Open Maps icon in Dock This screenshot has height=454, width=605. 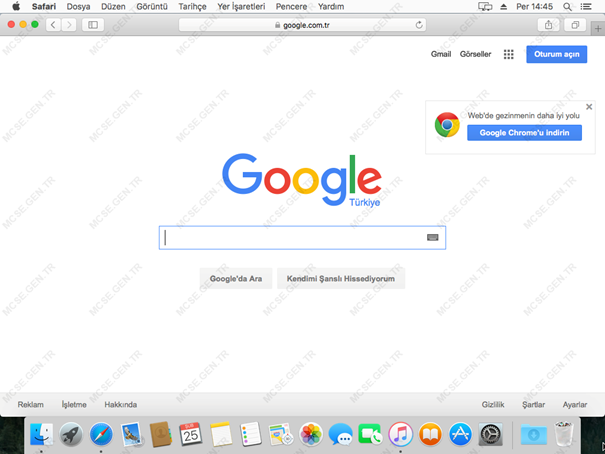(281, 434)
